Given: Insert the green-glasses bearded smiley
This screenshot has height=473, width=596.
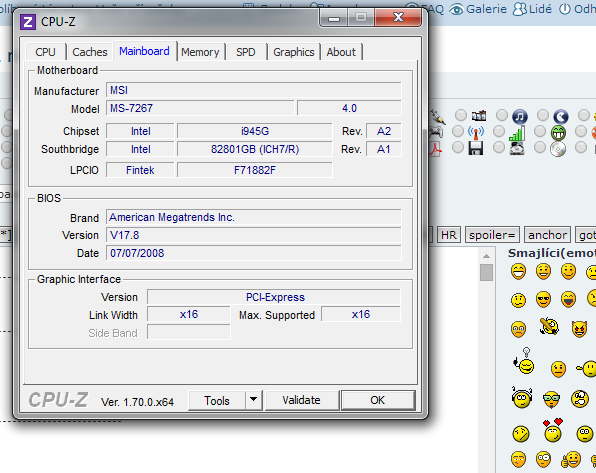Looking at the screenshot, I should pyautogui.click(x=551, y=400).
